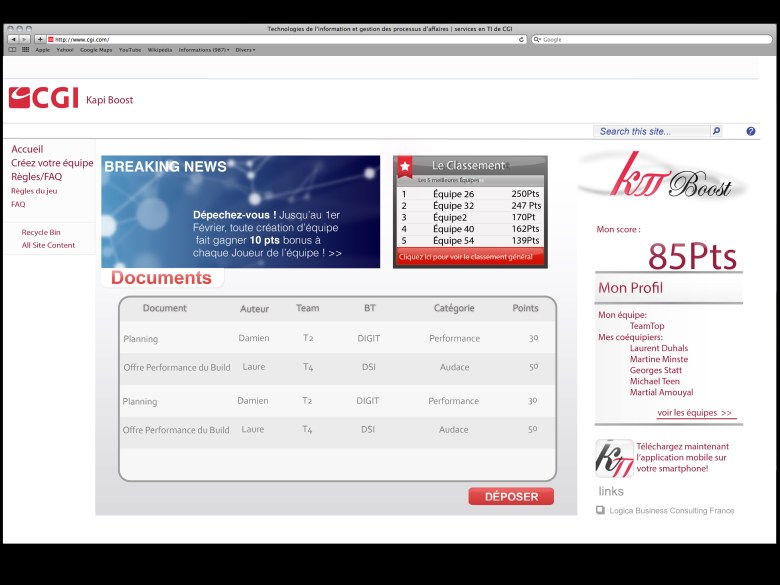Click the Téléchargez maintenant mobile app text
This screenshot has width=780, height=585.
click(x=682, y=457)
